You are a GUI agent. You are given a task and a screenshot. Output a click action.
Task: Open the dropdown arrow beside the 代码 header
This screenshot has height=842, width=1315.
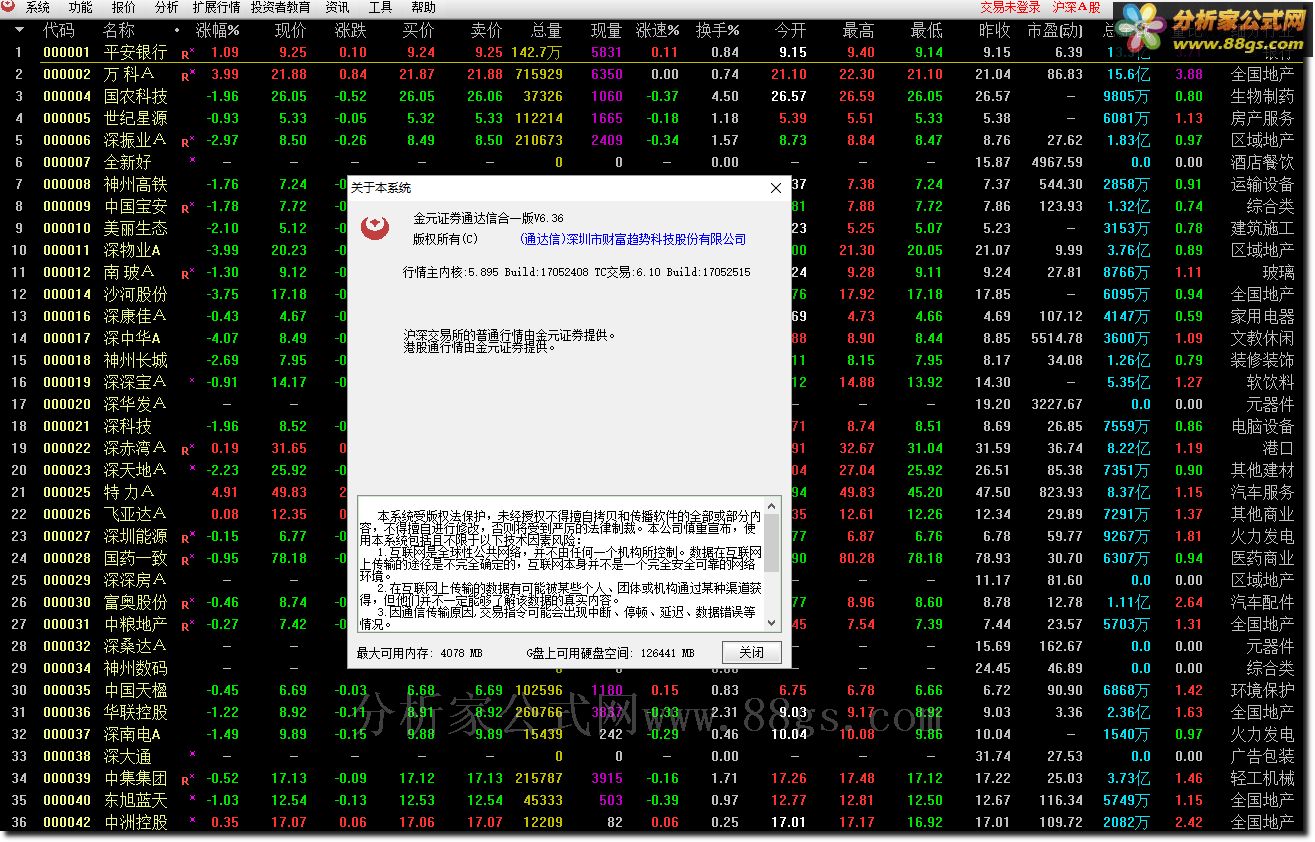[21, 30]
